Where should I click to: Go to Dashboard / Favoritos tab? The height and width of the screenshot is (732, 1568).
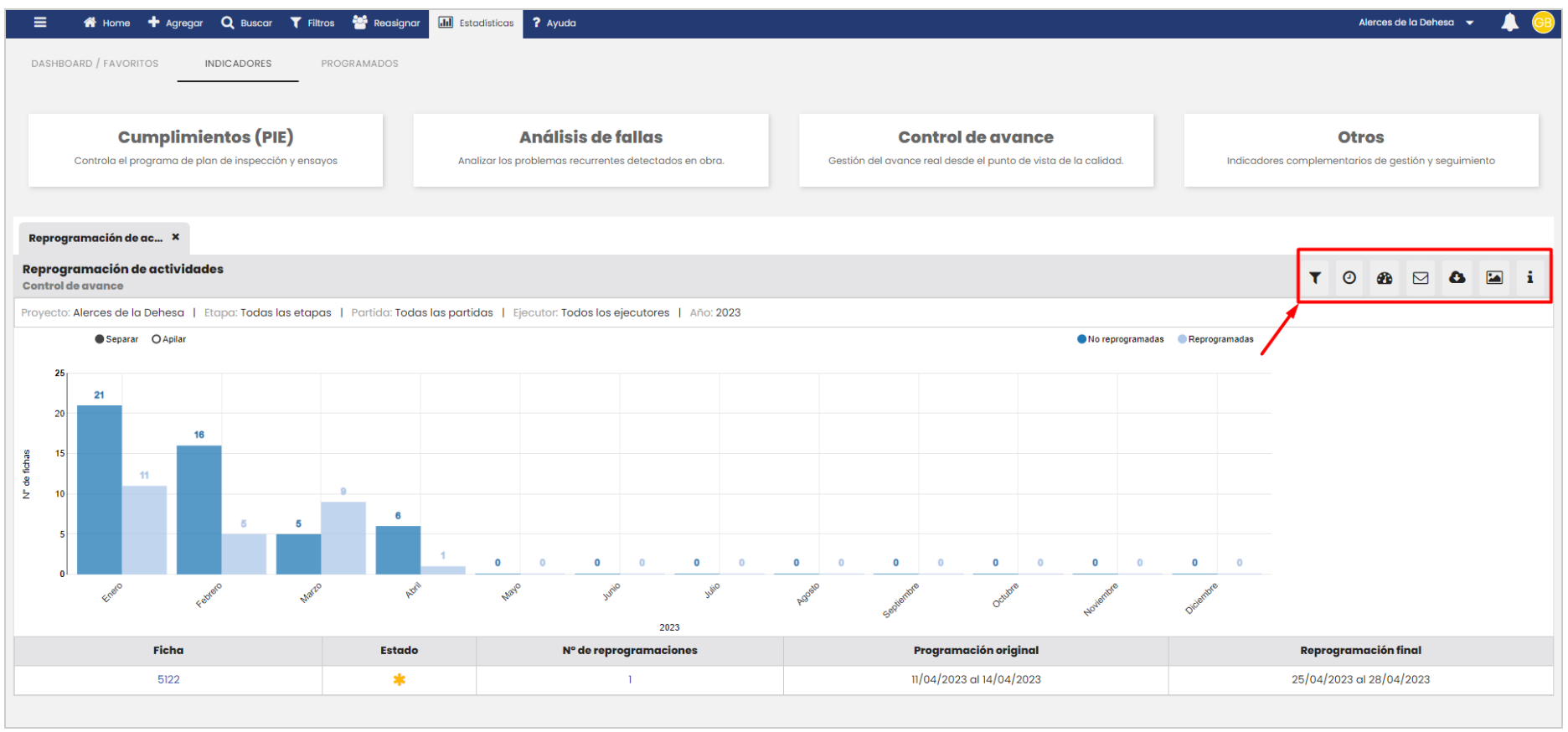click(x=95, y=64)
